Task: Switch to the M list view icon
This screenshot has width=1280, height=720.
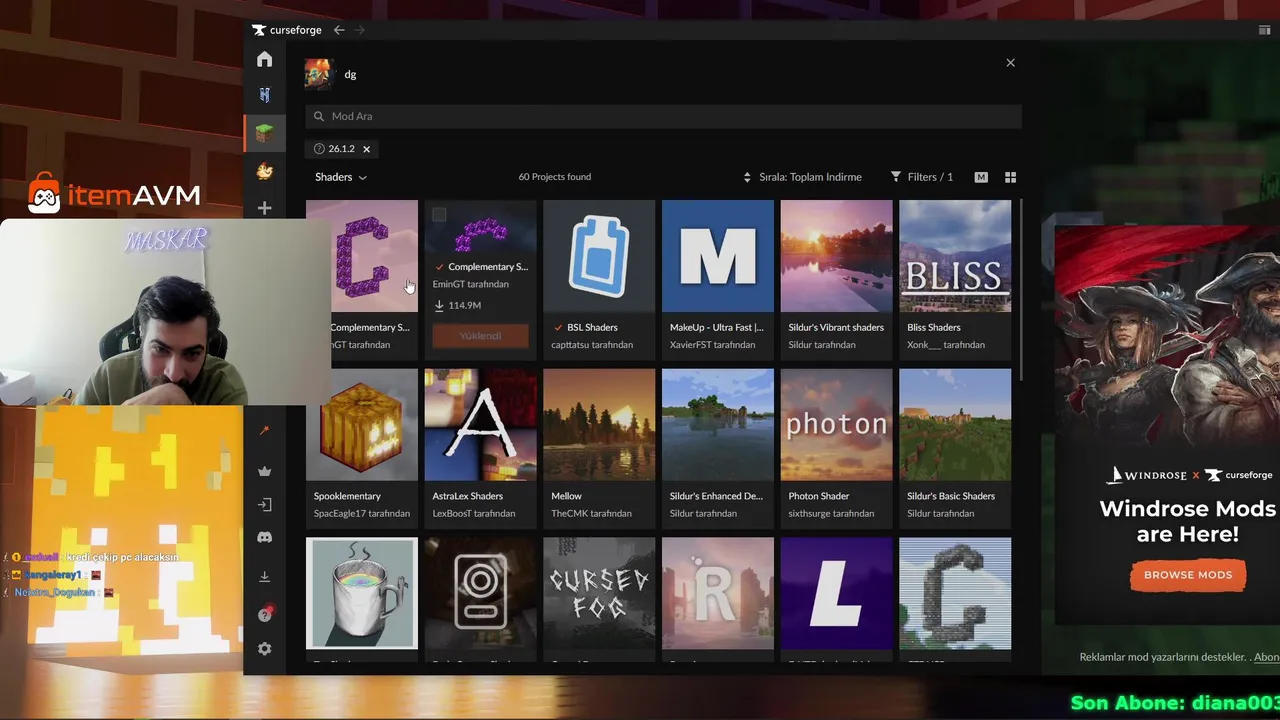Action: click(981, 177)
